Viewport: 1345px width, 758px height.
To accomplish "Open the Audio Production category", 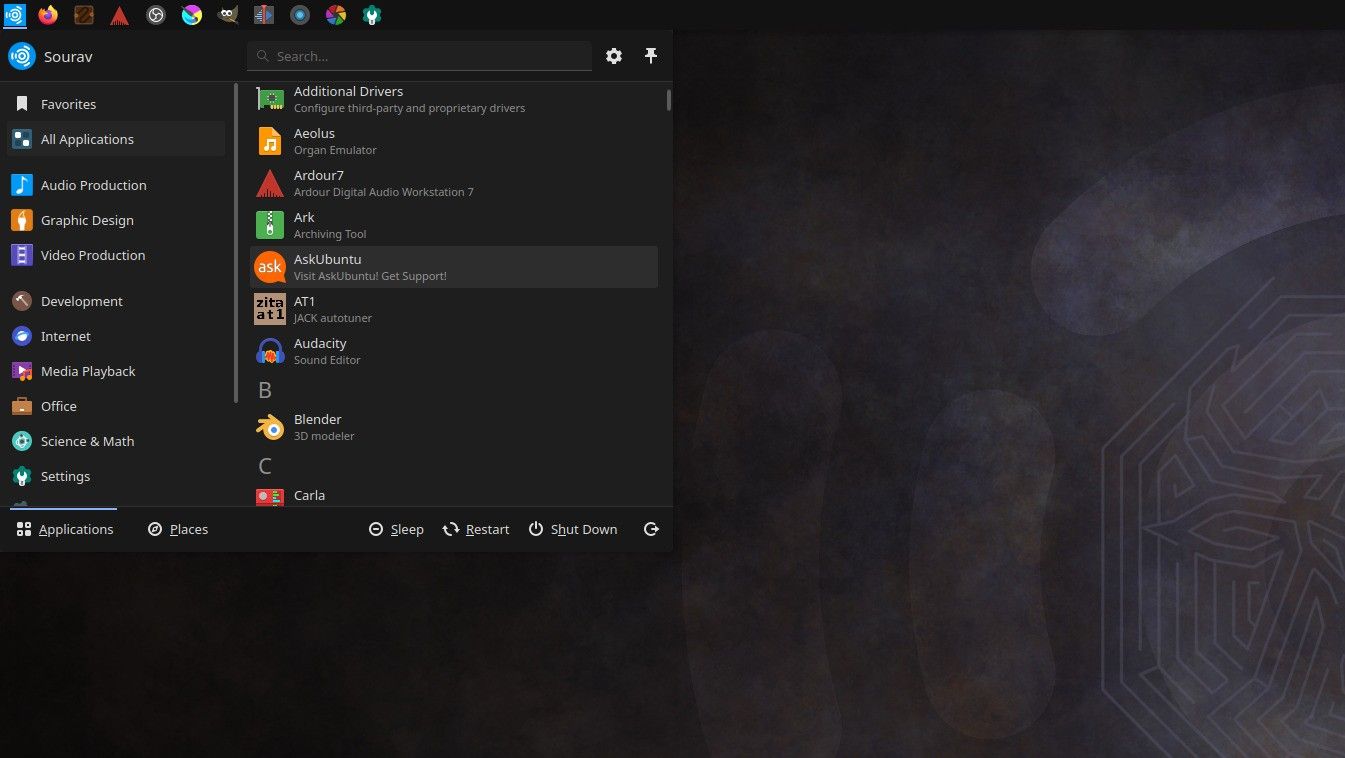I will point(93,185).
